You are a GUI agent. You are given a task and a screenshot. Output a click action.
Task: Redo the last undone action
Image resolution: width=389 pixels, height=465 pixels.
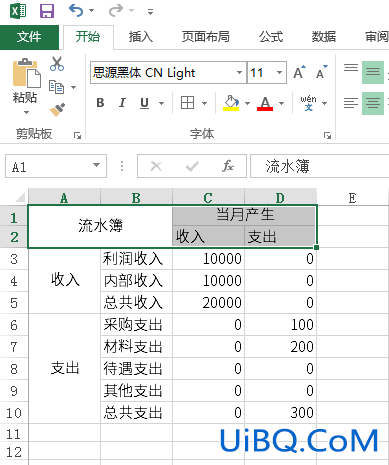[x=116, y=11]
